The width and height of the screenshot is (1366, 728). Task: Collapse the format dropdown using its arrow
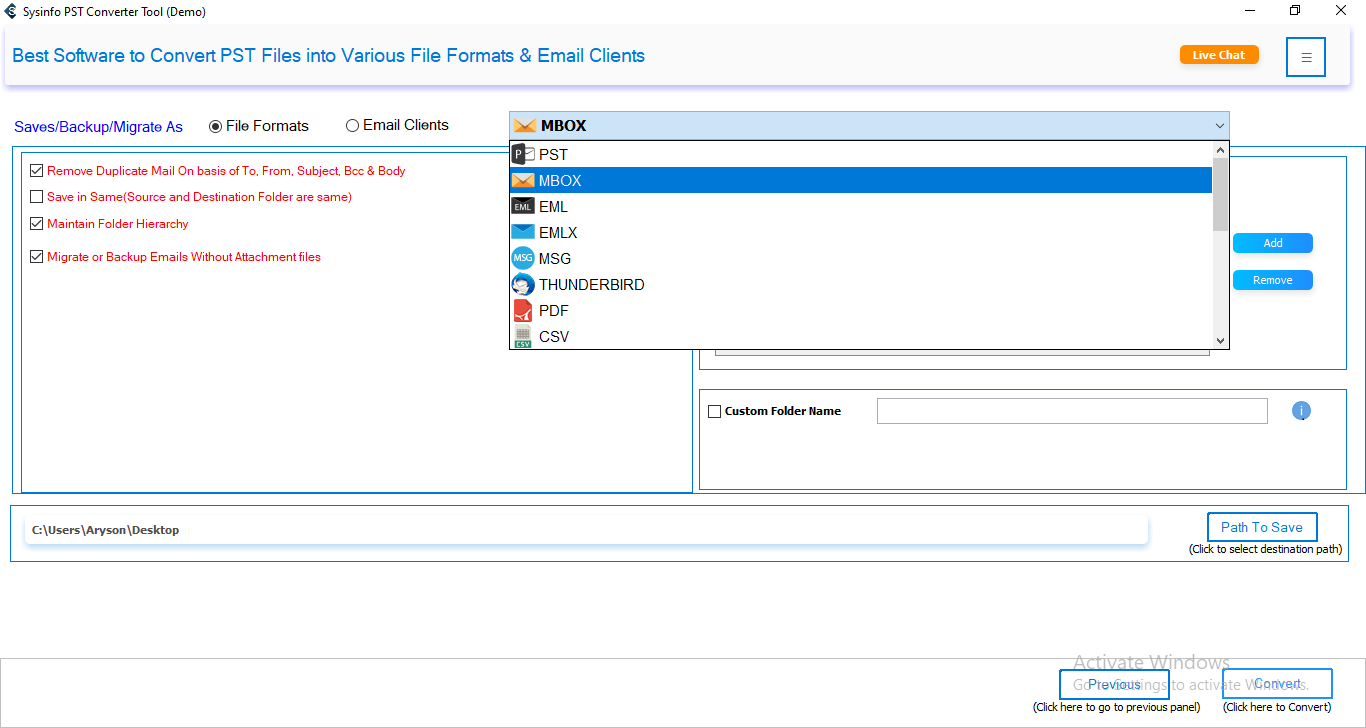coord(1219,126)
